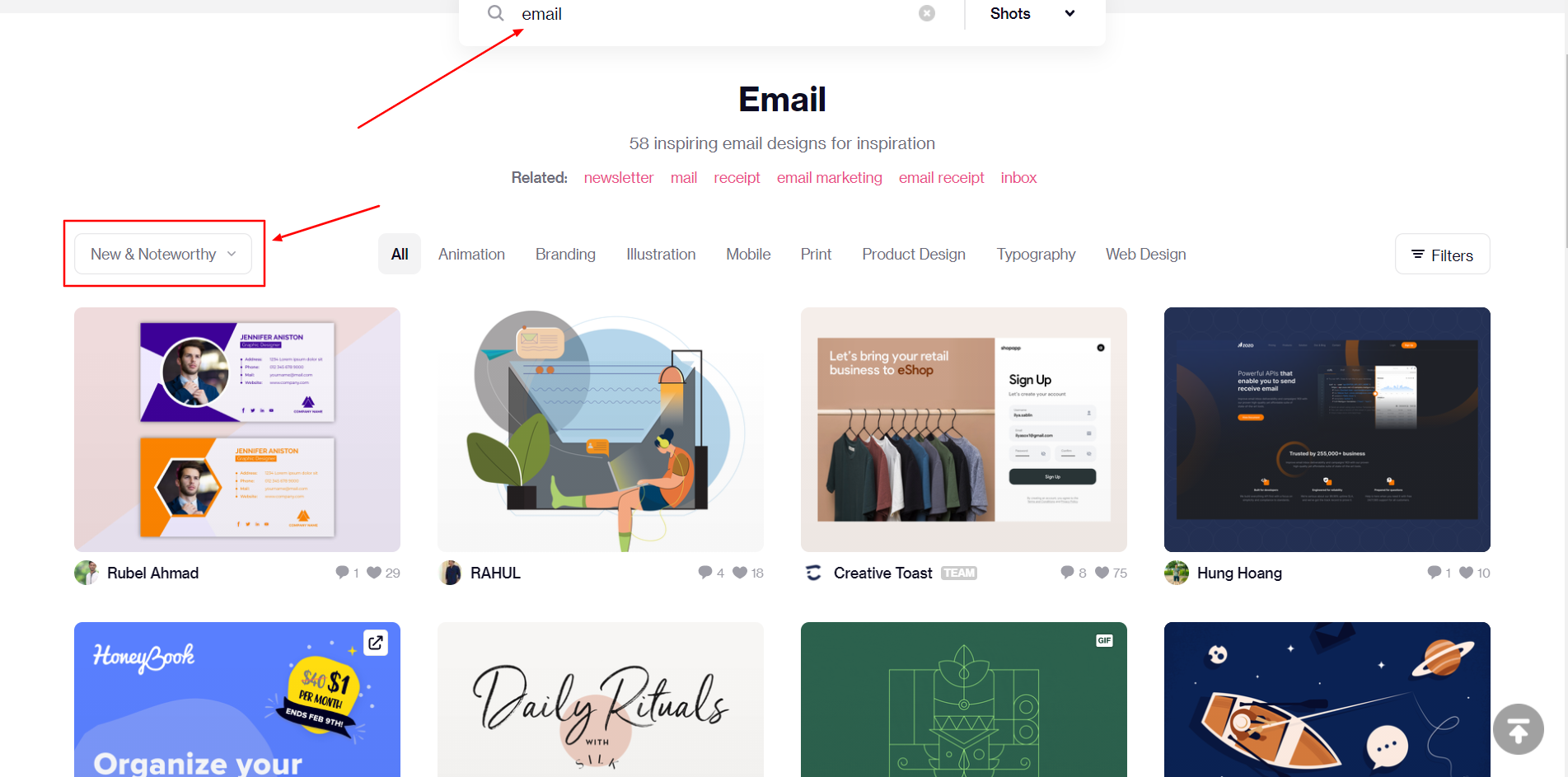Click the comment icon on RAHUL's shot

[x=705, y=573]
